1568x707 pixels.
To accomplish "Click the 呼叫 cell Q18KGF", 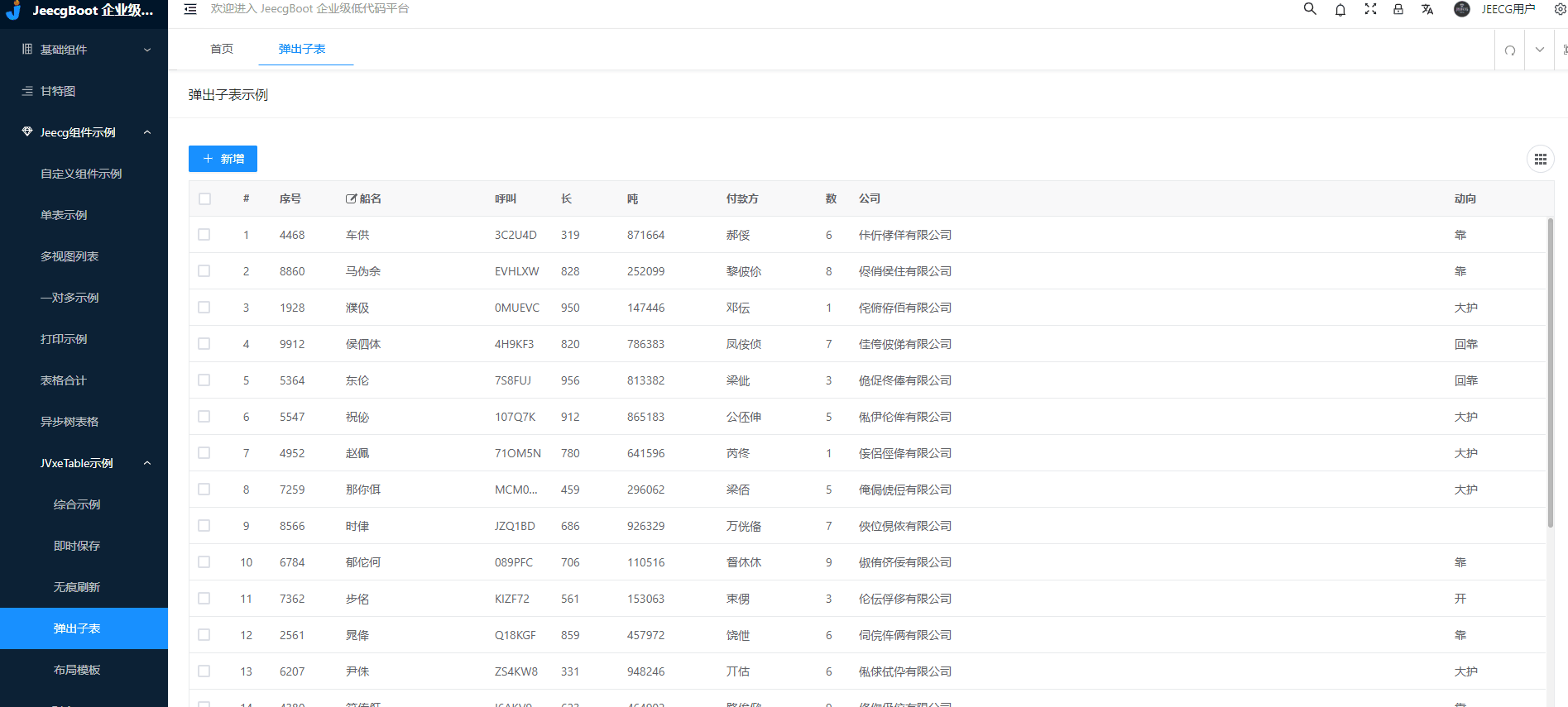I will point(515,635).
